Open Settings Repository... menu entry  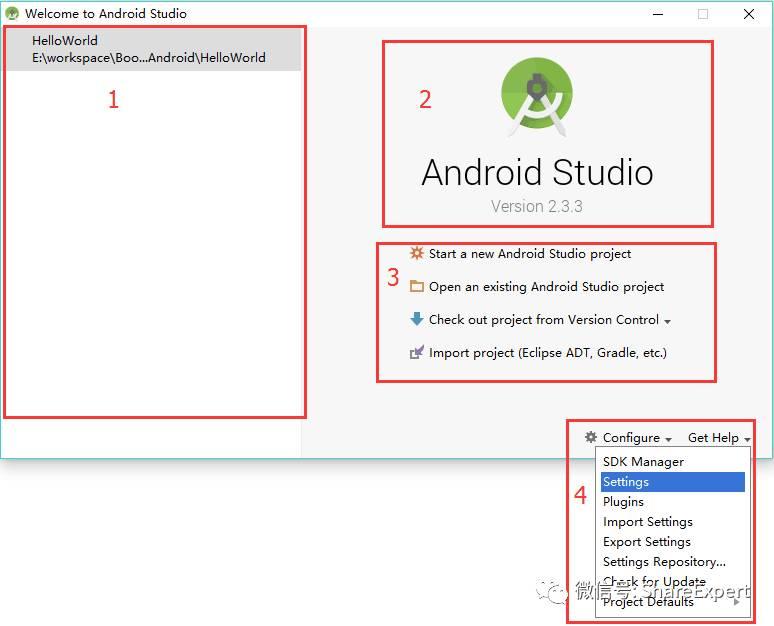pyautogui.click(x=672, y=562)
